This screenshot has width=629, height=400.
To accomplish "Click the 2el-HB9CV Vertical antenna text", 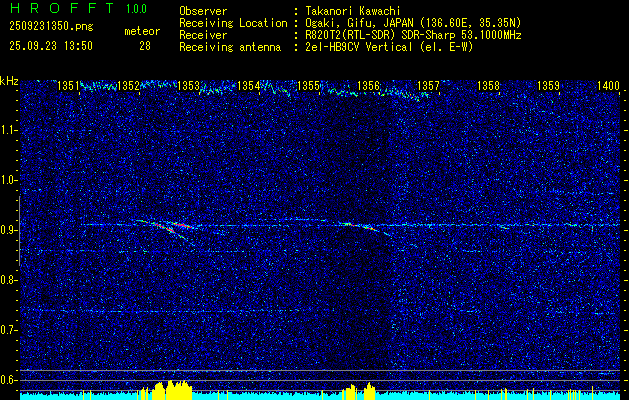I will coord(389,47).
